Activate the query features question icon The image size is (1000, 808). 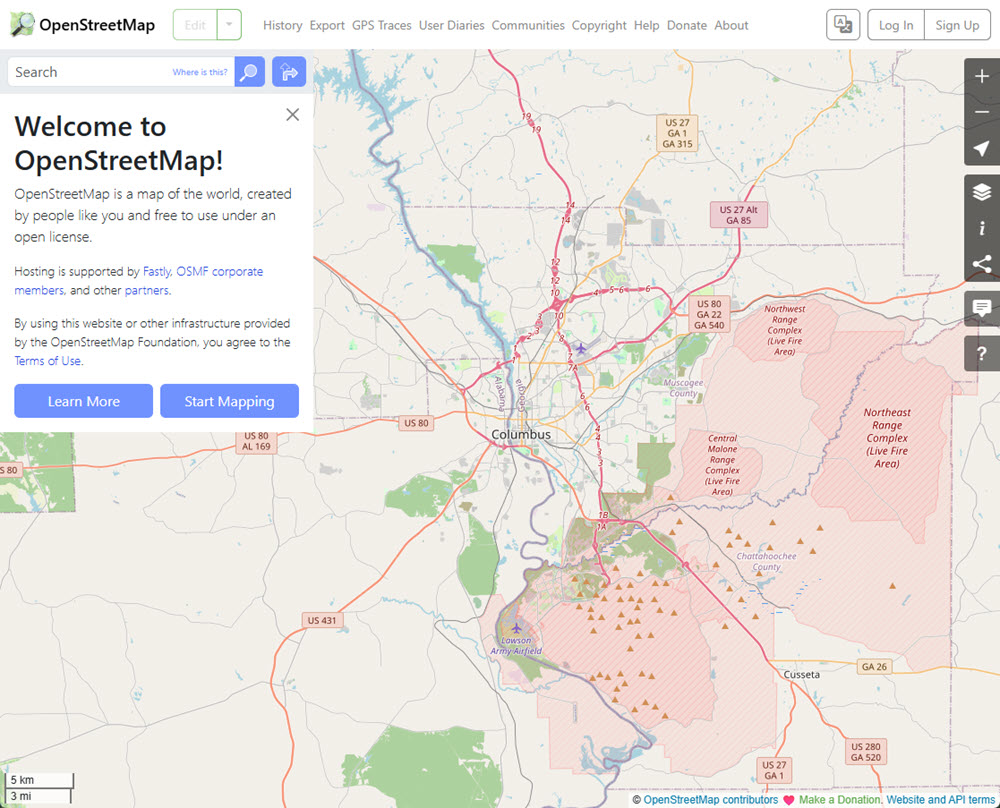(x=982, y=353)
